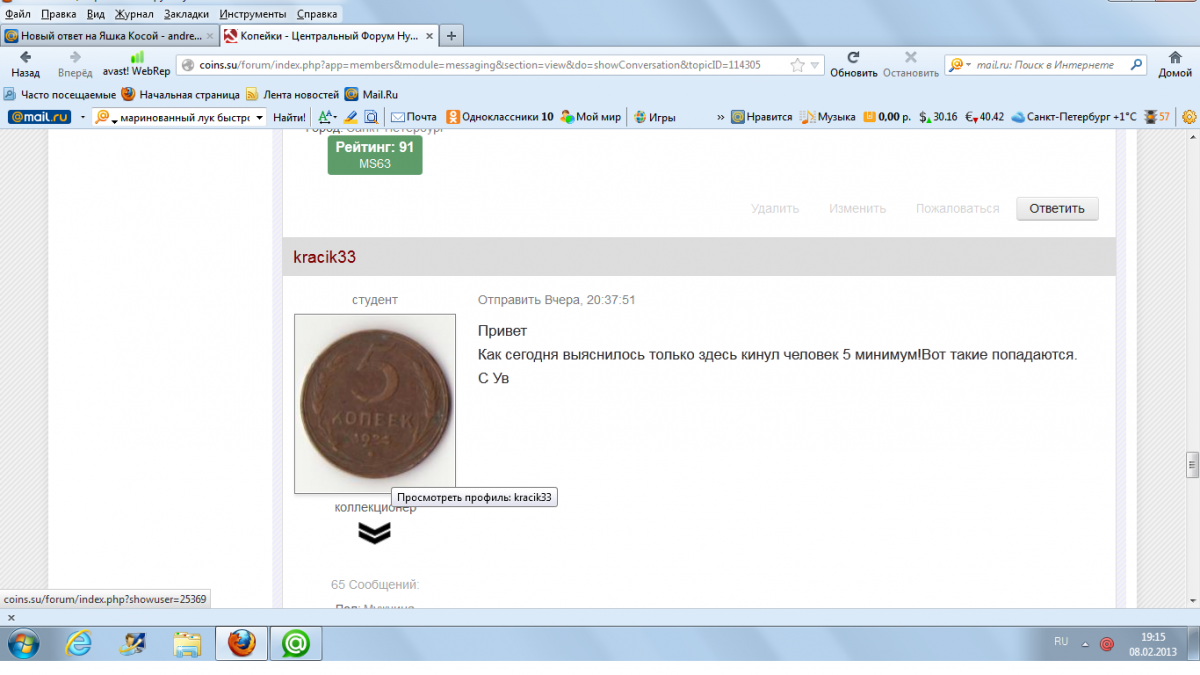
Task: Click kracik33 5 копеек coin avatar
Action: click(375, 403)
